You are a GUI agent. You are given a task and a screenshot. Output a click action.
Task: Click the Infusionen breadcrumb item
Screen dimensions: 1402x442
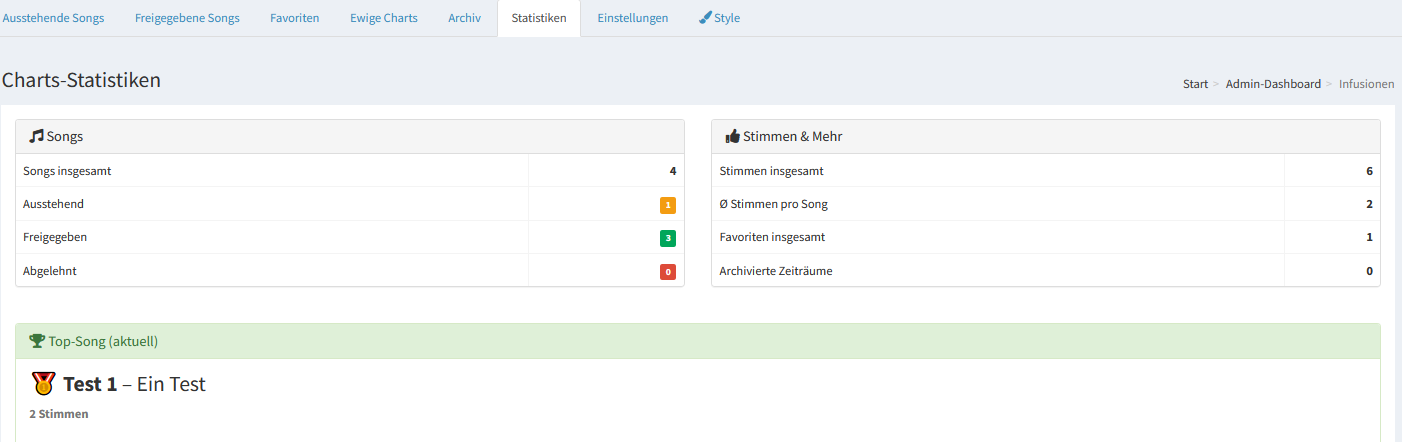(x=1366, y=84)
